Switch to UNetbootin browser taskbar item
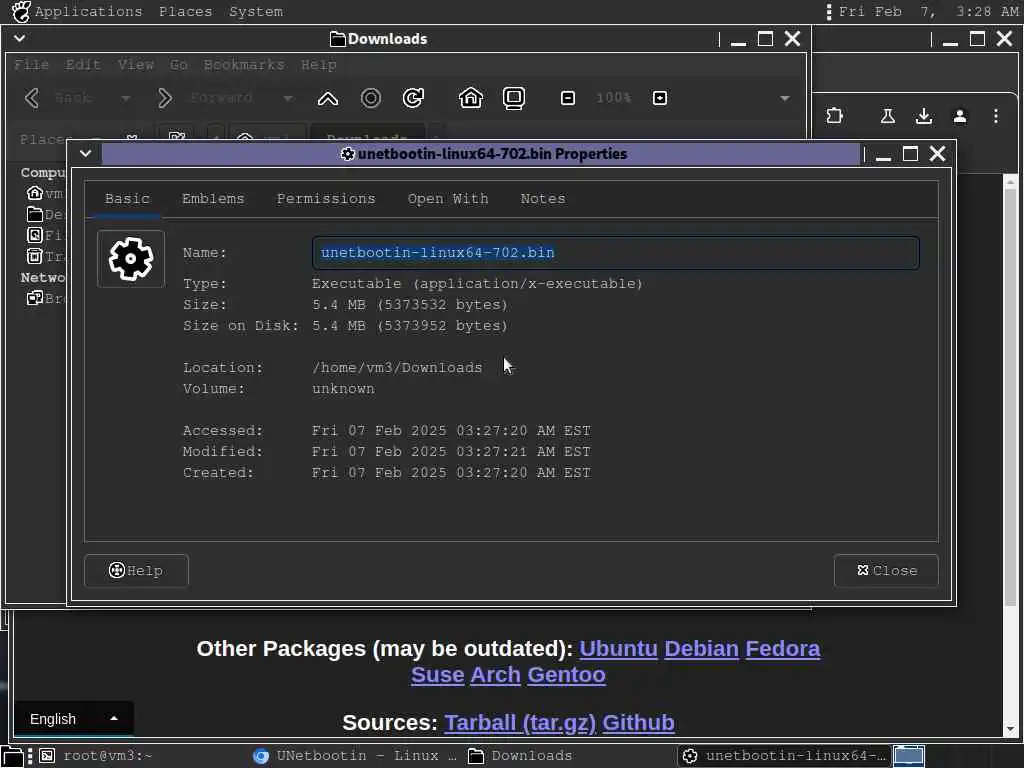Image resolution: width=1024 pixels, height=768 pixels. (355, 756)
